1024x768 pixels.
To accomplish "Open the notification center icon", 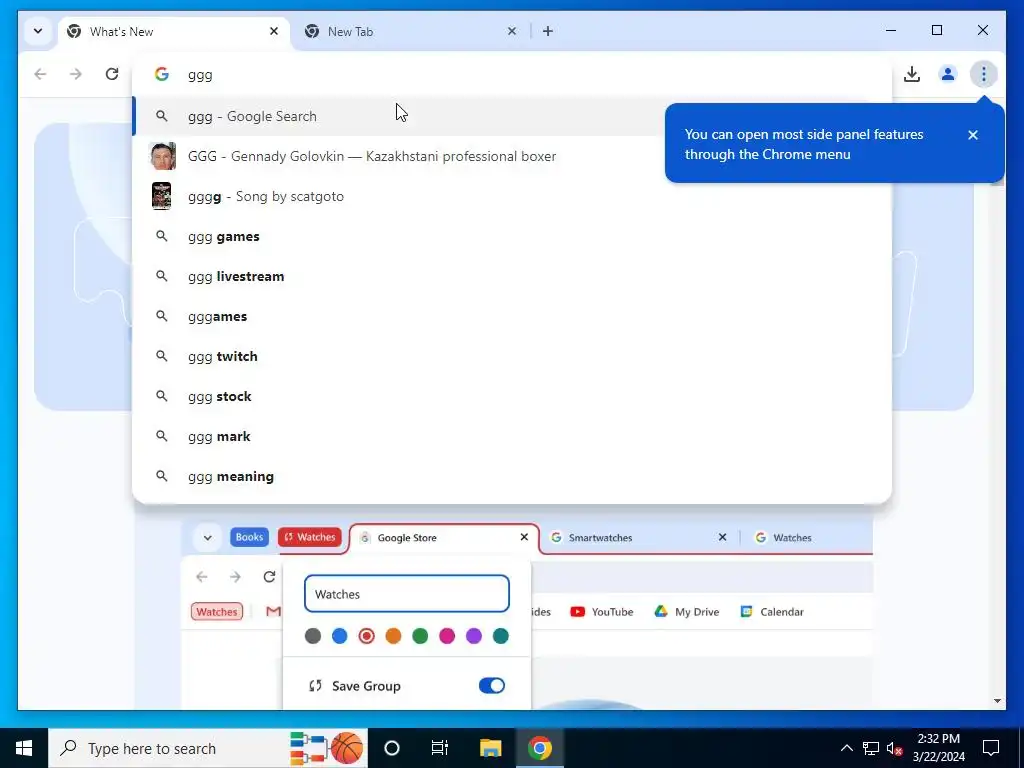I will [x=991, y=748].
